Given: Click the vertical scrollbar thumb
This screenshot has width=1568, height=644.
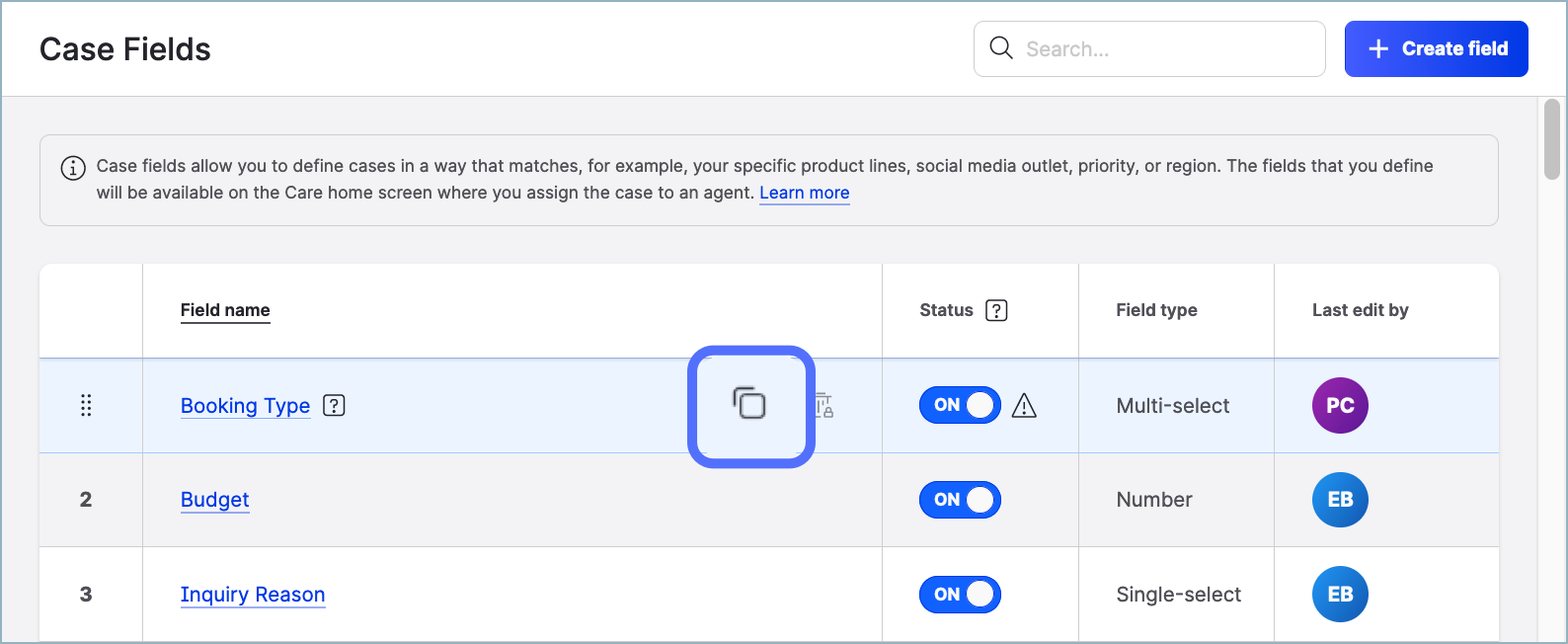Looking at the screenshot, I should tap(1551, 139).
